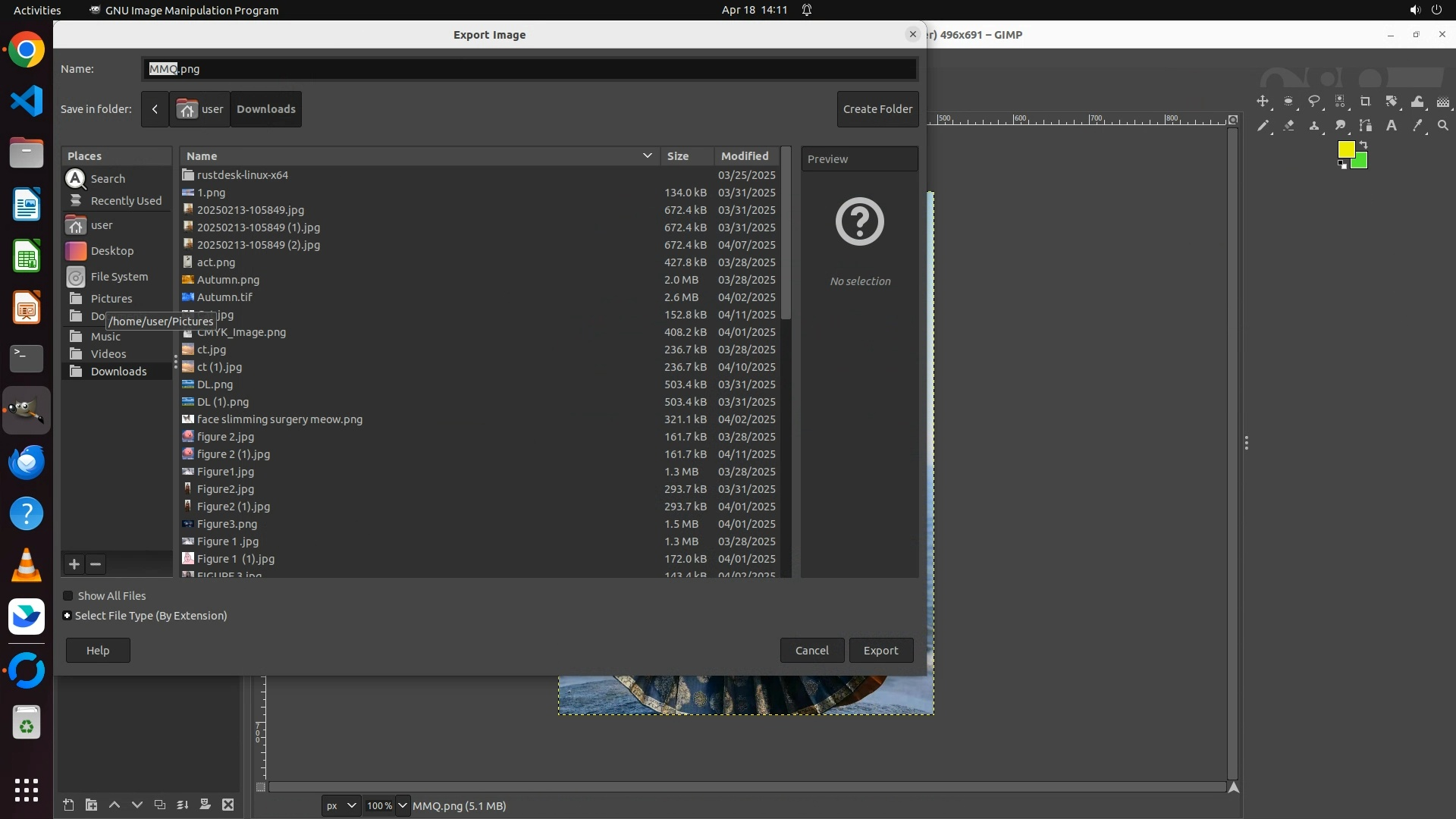Select the Warp Transform tool

1417,102
